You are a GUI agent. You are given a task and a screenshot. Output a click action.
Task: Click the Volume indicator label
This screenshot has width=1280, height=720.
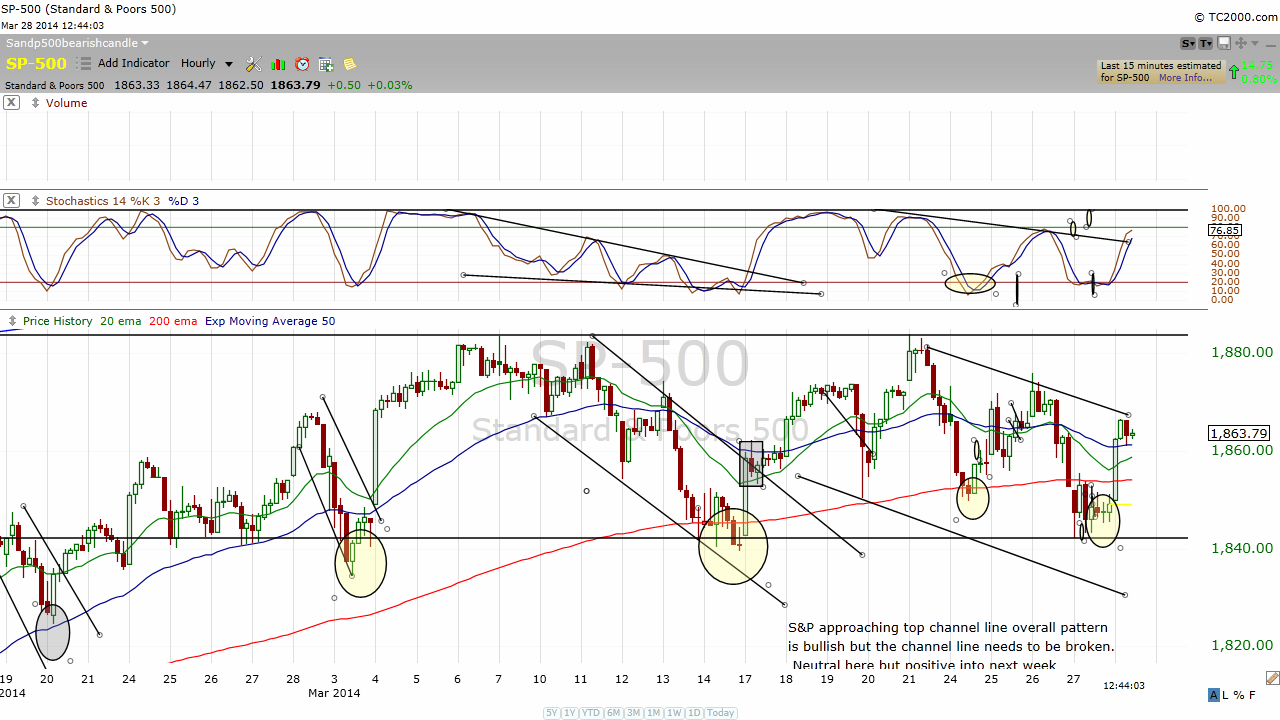pyautogui.click(x=66, y=103)
